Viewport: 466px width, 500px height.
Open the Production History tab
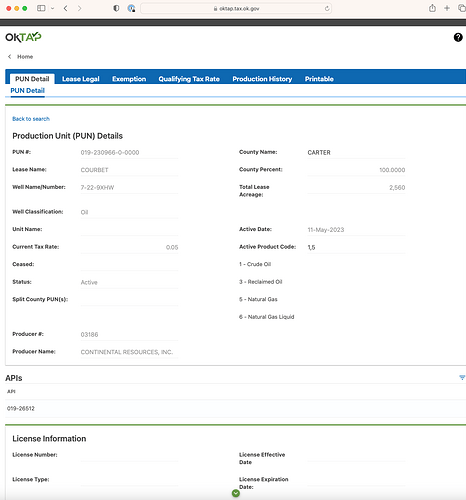(x=262, y=79)
